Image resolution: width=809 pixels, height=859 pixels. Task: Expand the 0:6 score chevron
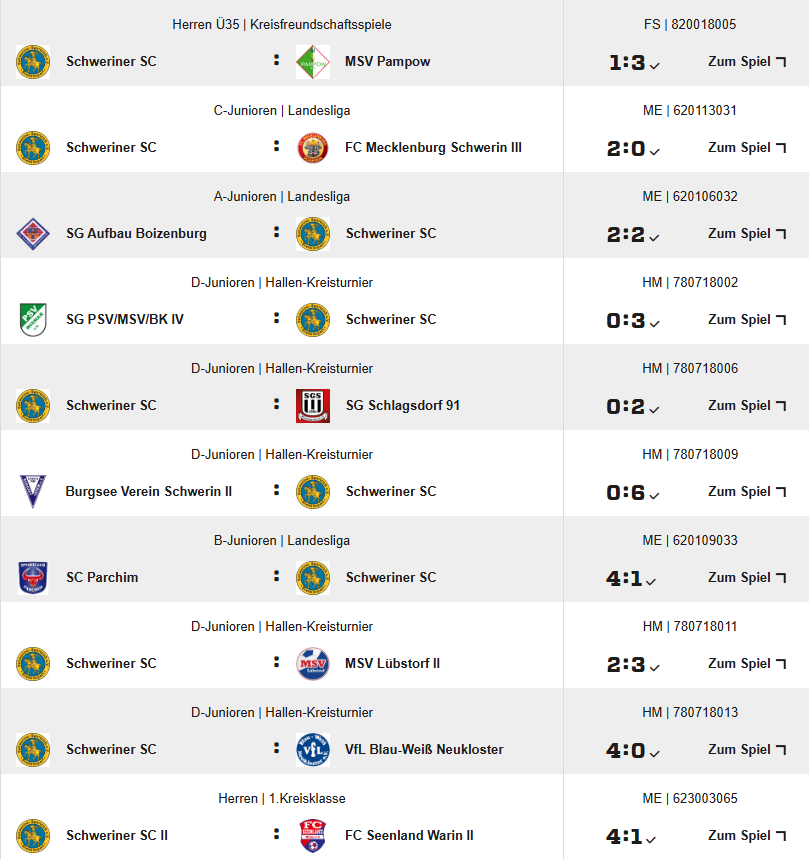pyautogui.click(x=655, y=497)
